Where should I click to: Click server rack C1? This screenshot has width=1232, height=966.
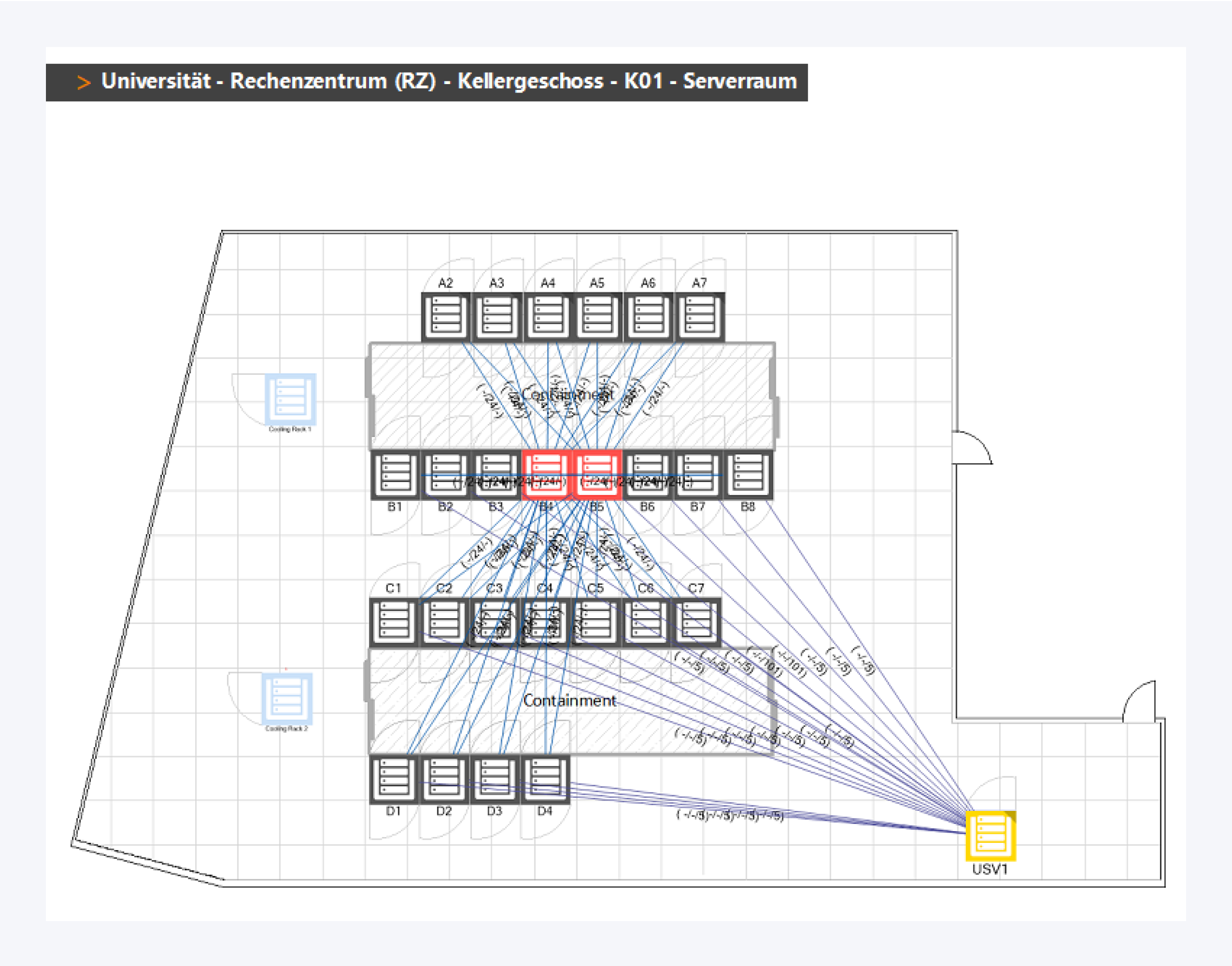tap(394, 621)
